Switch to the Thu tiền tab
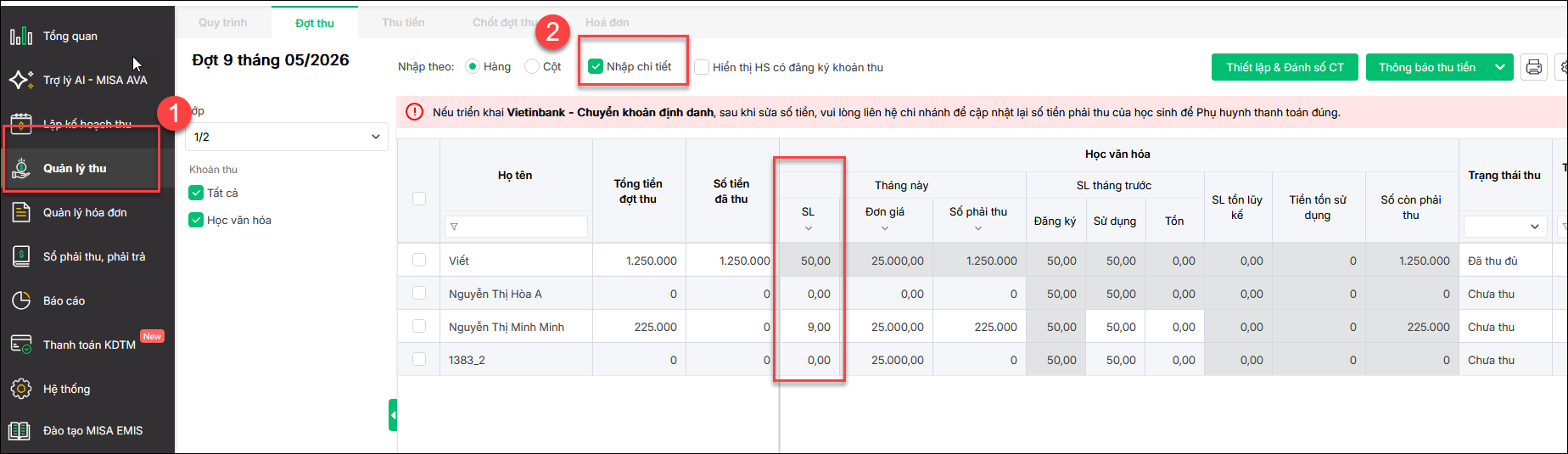Image resolution: width=1568 pixels, height=454 pixels. [x=403, y=22]
